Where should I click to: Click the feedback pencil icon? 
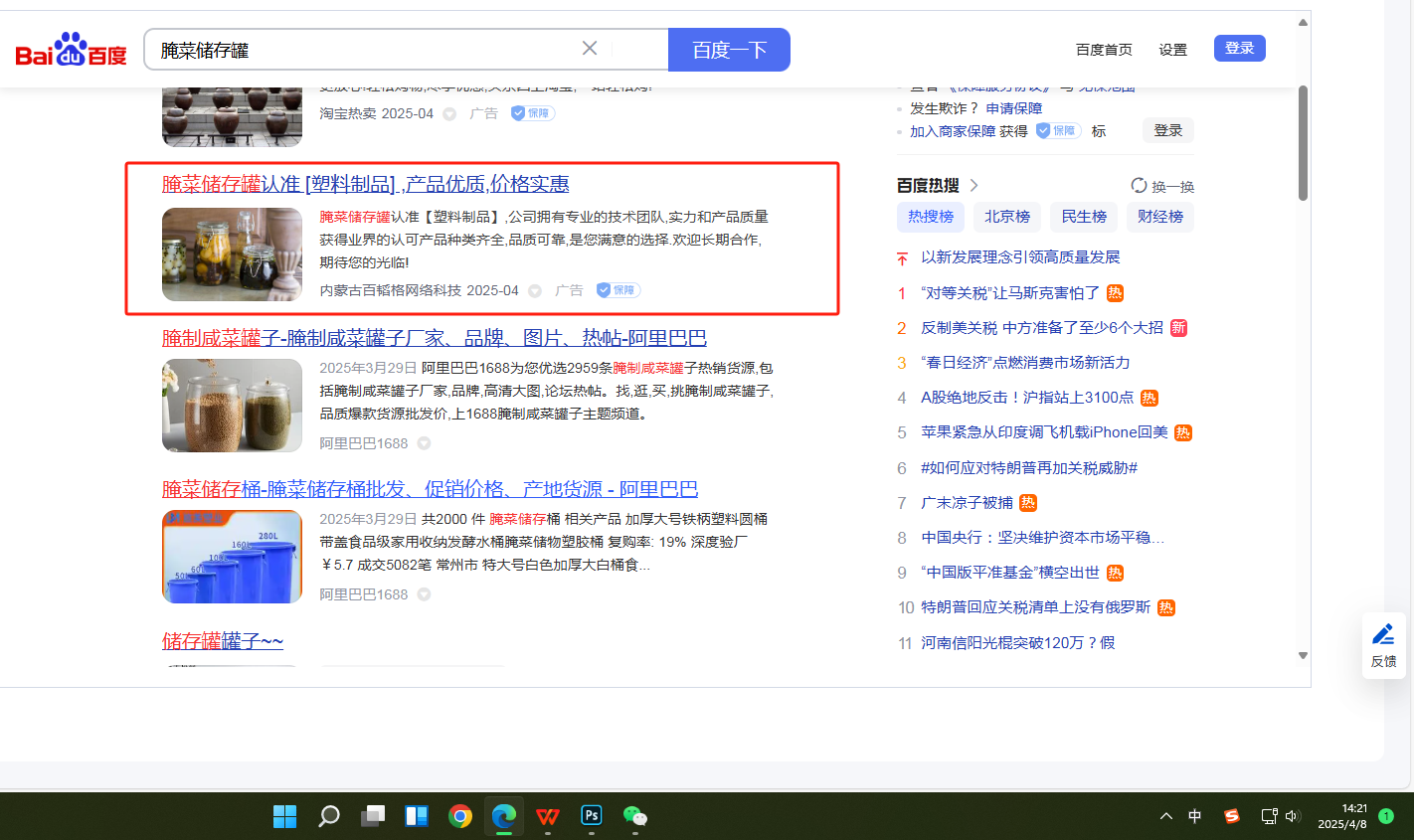[1383, 635]
